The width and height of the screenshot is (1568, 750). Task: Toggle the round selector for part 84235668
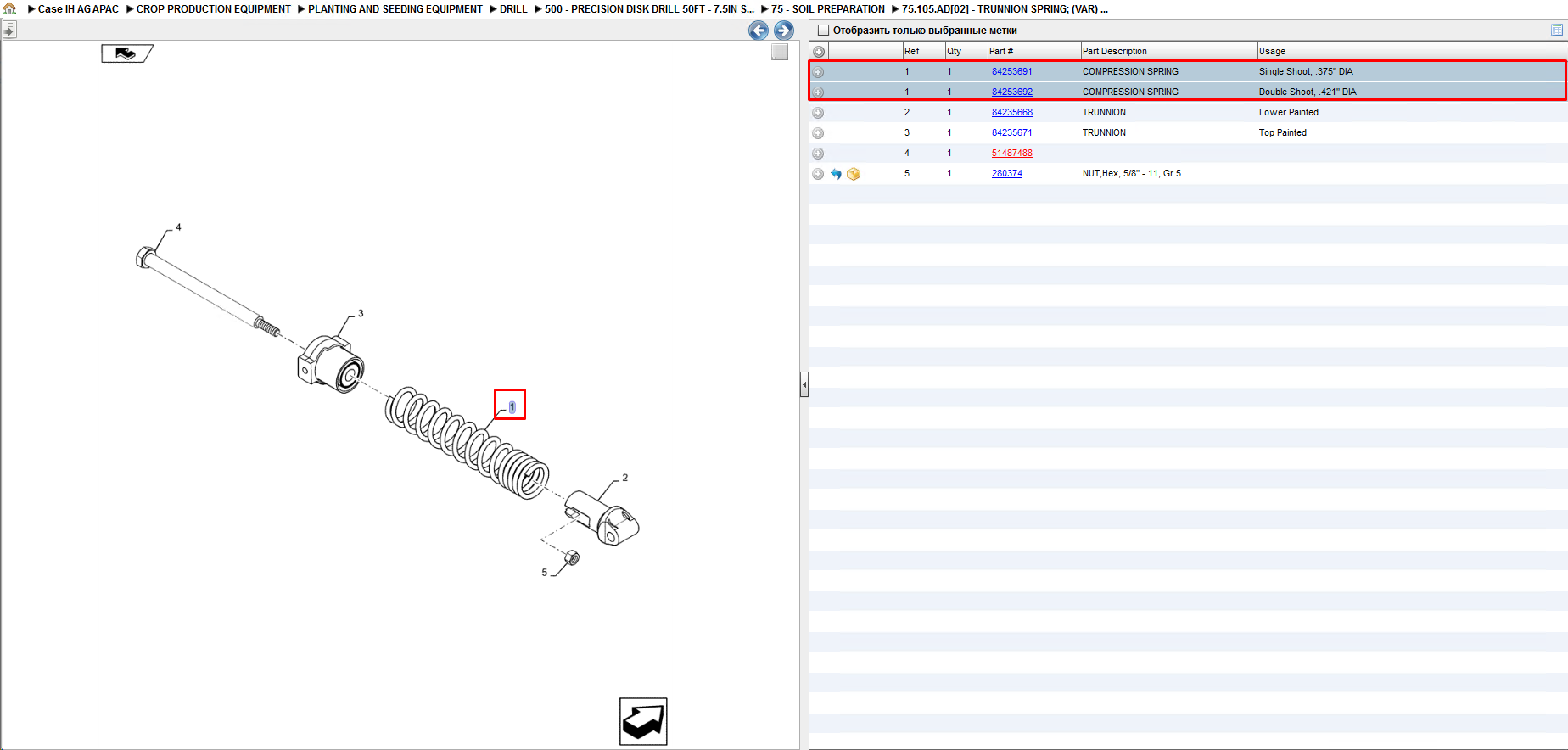point(818,113)
